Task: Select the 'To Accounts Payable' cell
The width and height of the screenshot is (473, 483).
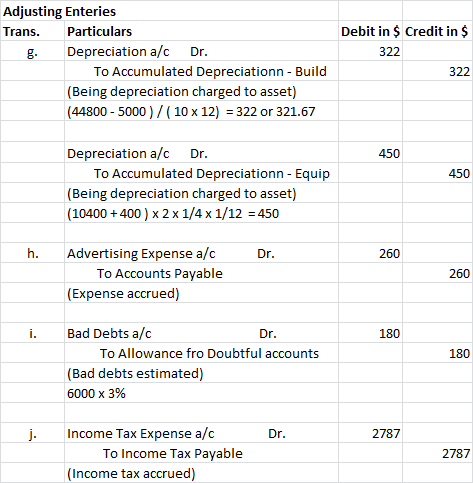Action: [x=201, y=273]
